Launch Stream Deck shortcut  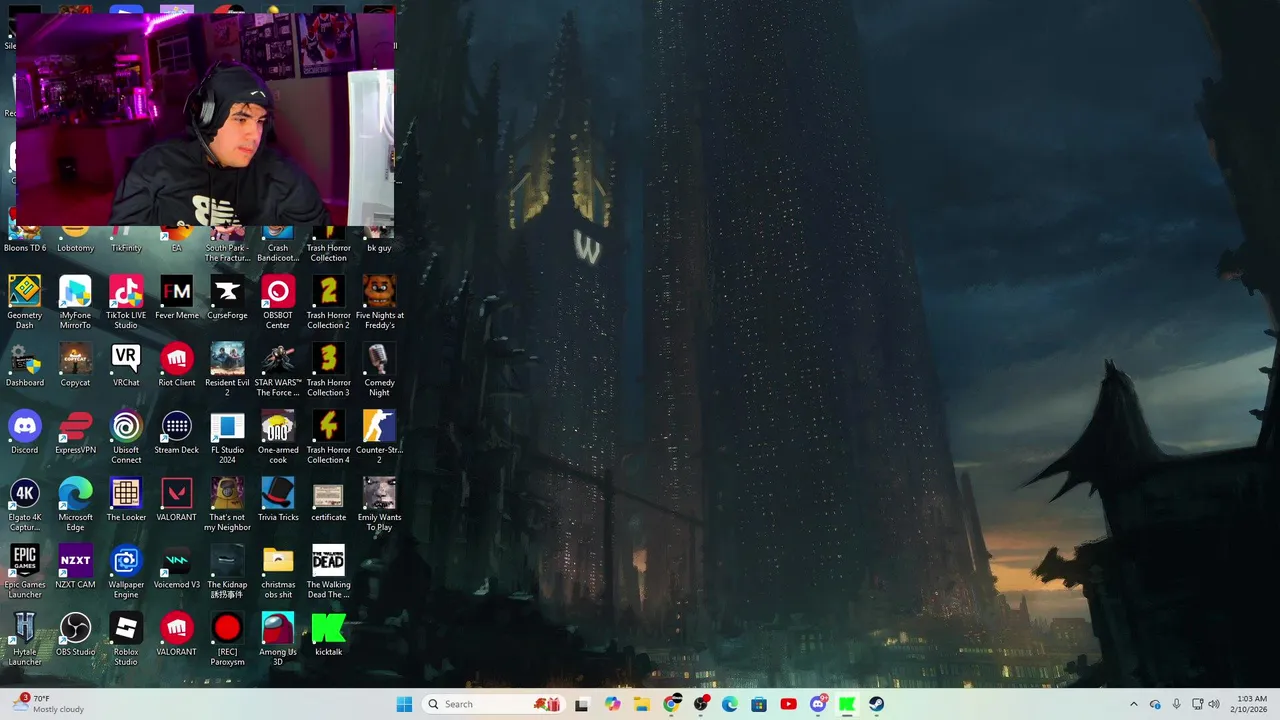[177, 432]
